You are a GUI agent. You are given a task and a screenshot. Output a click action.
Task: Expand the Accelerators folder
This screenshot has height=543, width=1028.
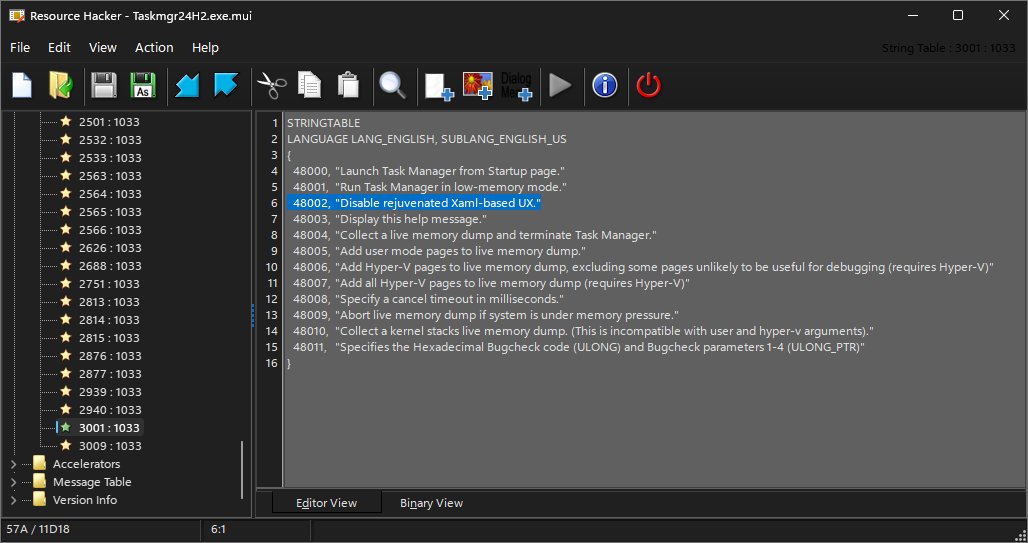(x=13, y=464)
